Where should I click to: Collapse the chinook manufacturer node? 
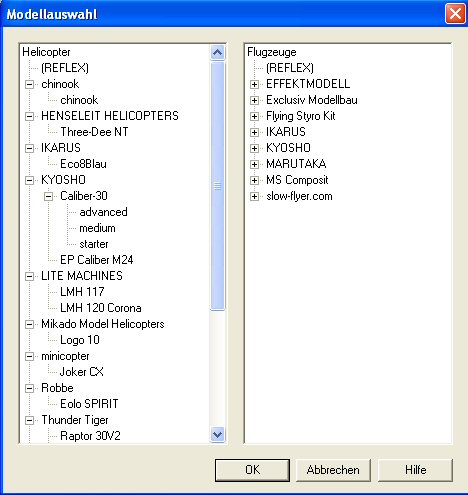[x=30, y=84]
